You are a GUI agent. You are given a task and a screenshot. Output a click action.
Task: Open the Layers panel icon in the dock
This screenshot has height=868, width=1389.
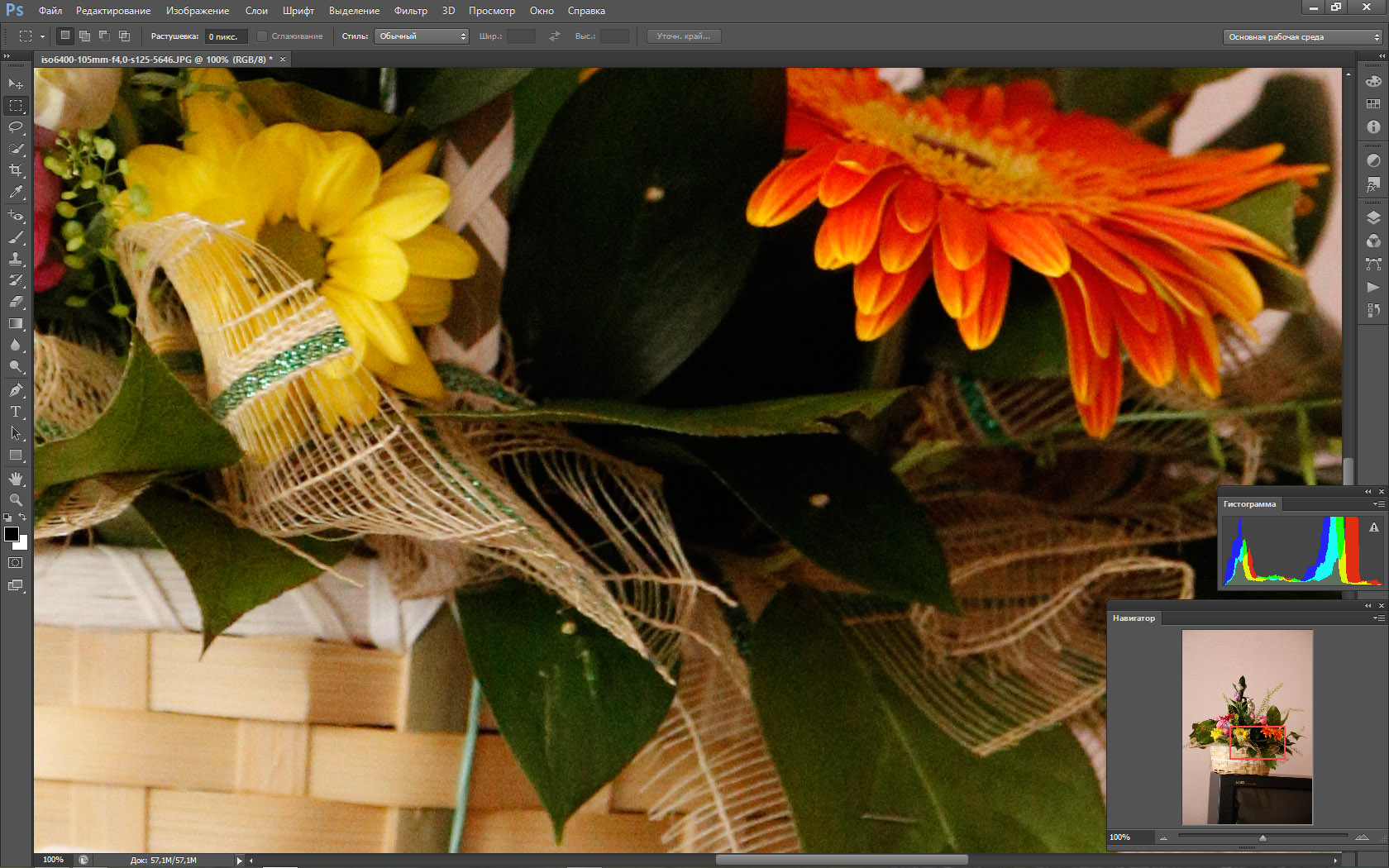click(x=1373, y=218)
